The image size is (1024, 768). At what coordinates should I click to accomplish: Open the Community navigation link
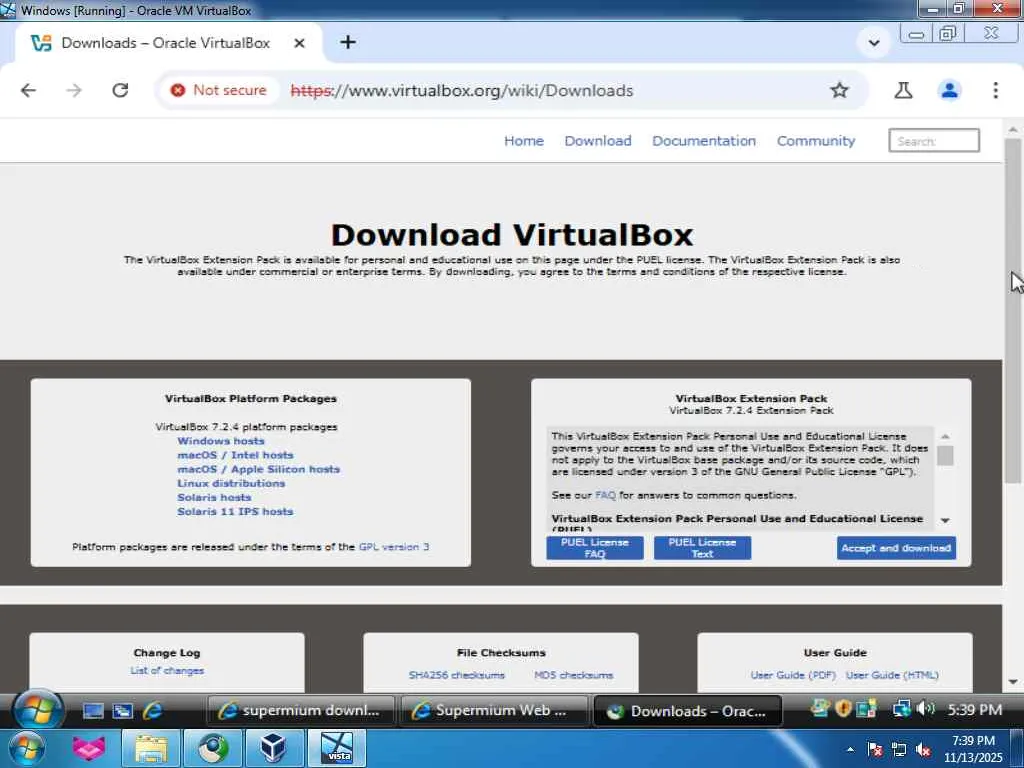pyautogui.click(x=816, y=141)
